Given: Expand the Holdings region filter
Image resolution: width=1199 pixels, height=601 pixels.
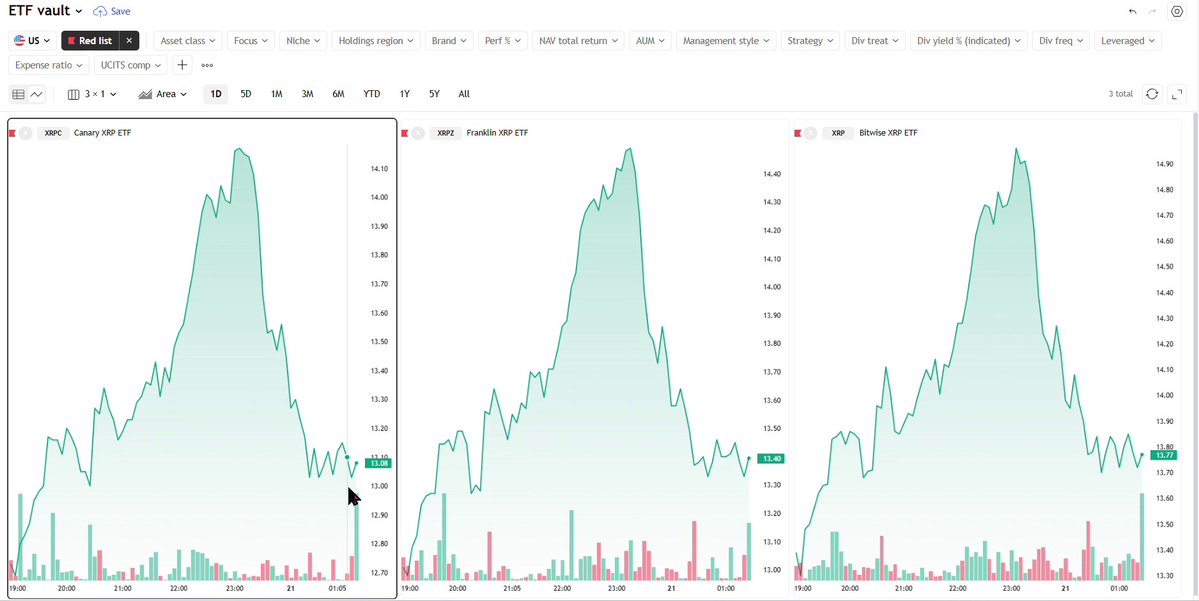Looking at the screenshot, I should pyautogui.click(x=376, y=41).
